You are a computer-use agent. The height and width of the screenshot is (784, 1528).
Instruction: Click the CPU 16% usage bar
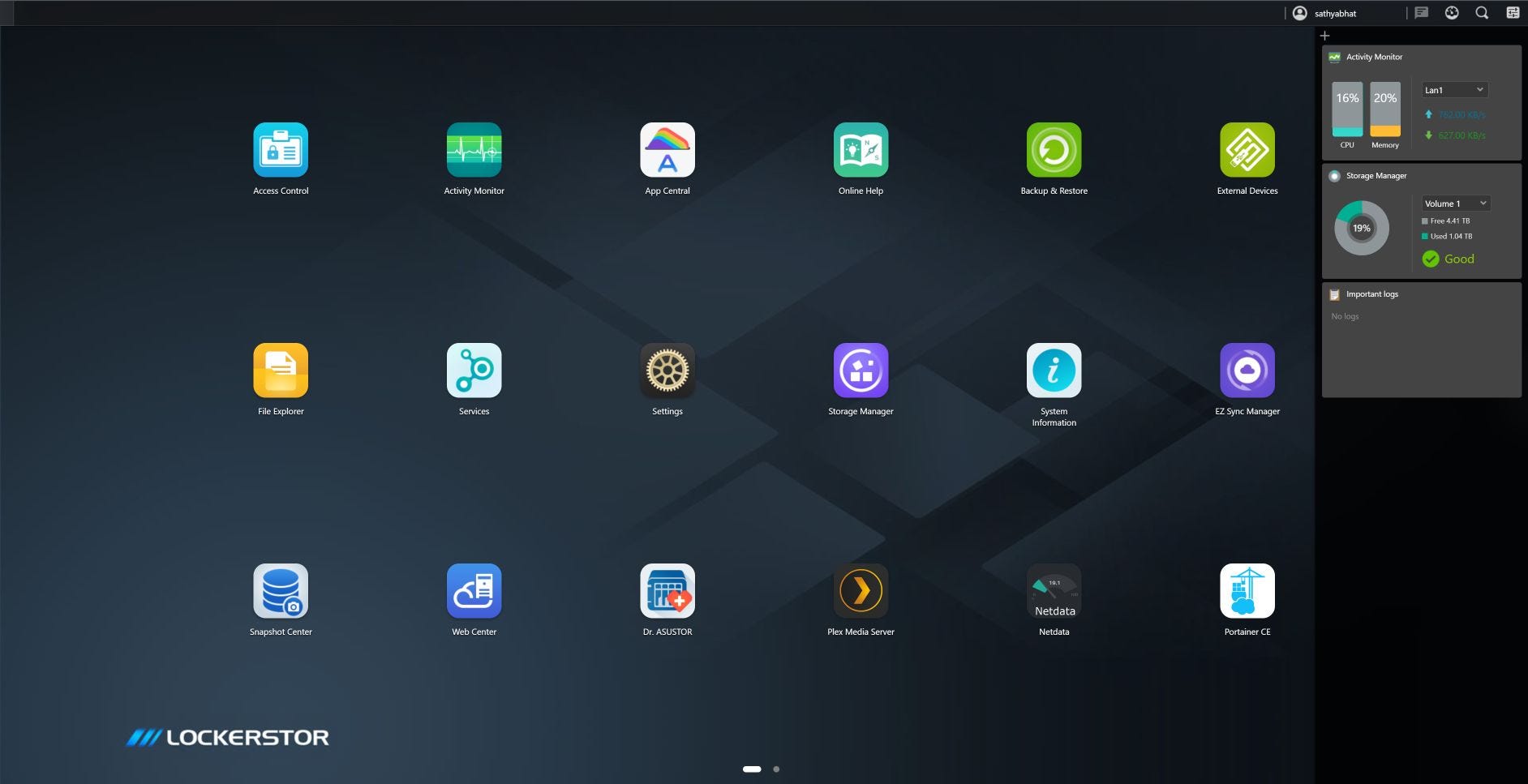click(x=1347, y=109)
